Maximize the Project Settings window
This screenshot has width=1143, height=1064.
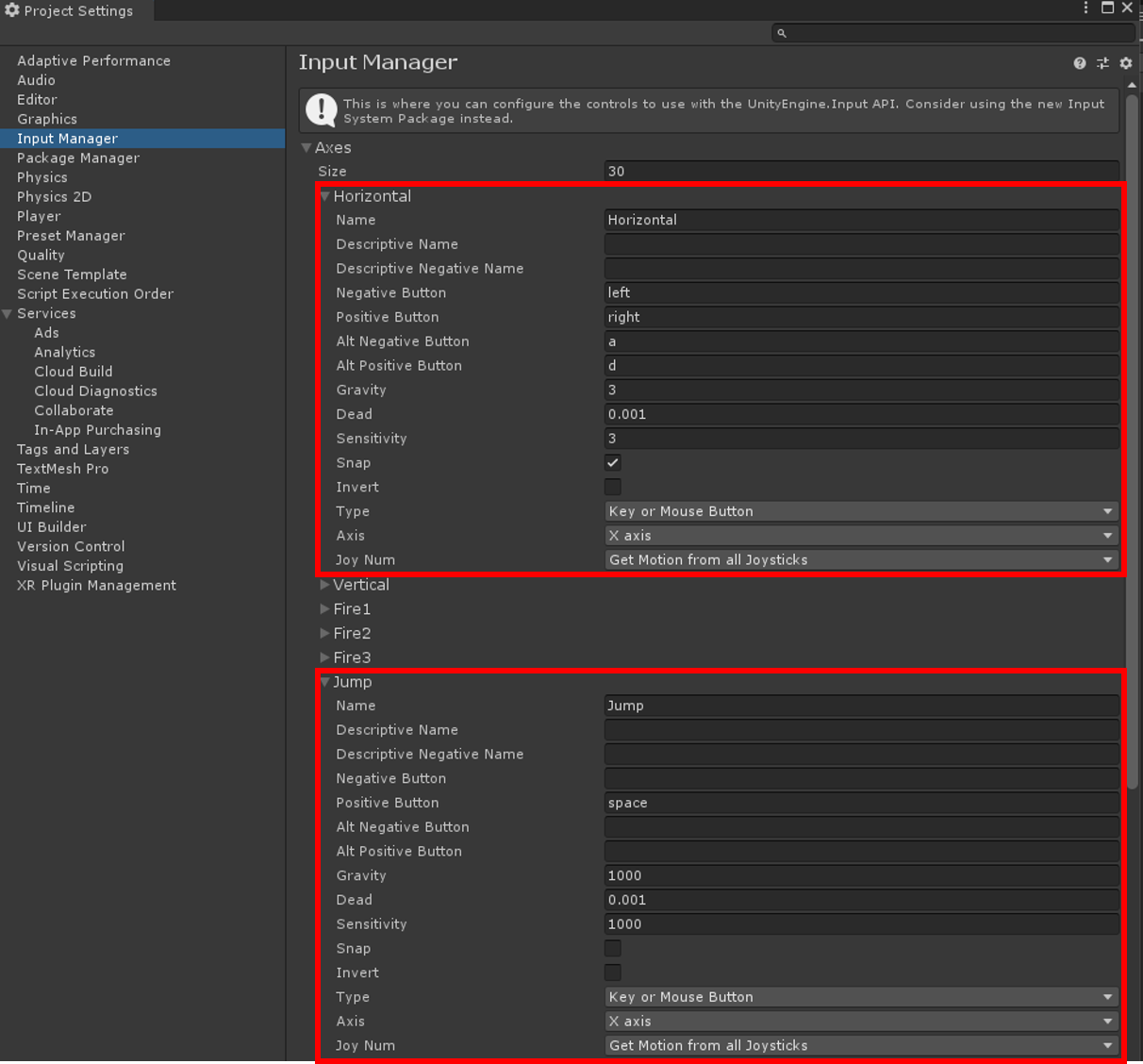click(x=1108, y=8)
